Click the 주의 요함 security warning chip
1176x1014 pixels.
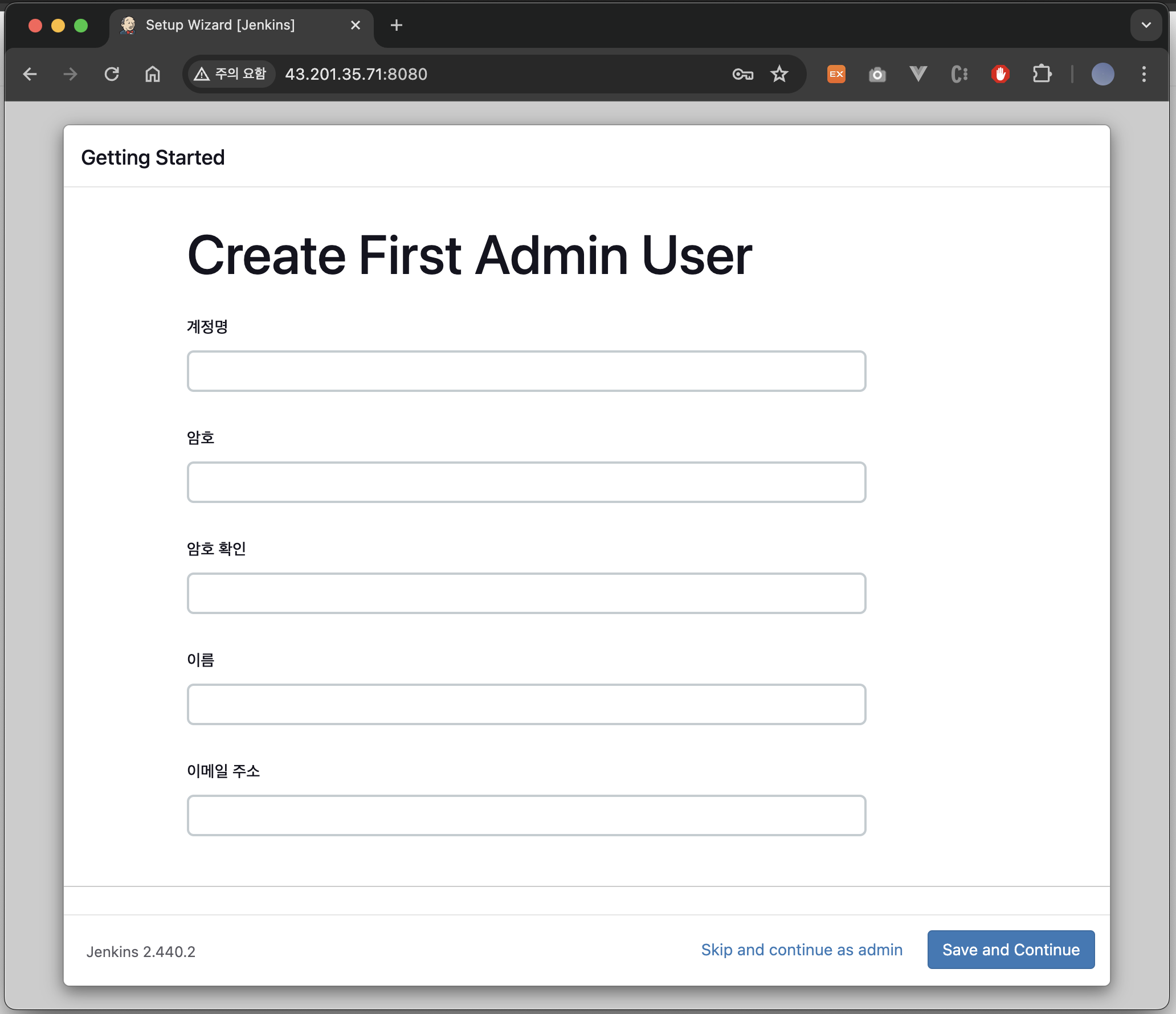pyautogui.click(x=231, y=74)
